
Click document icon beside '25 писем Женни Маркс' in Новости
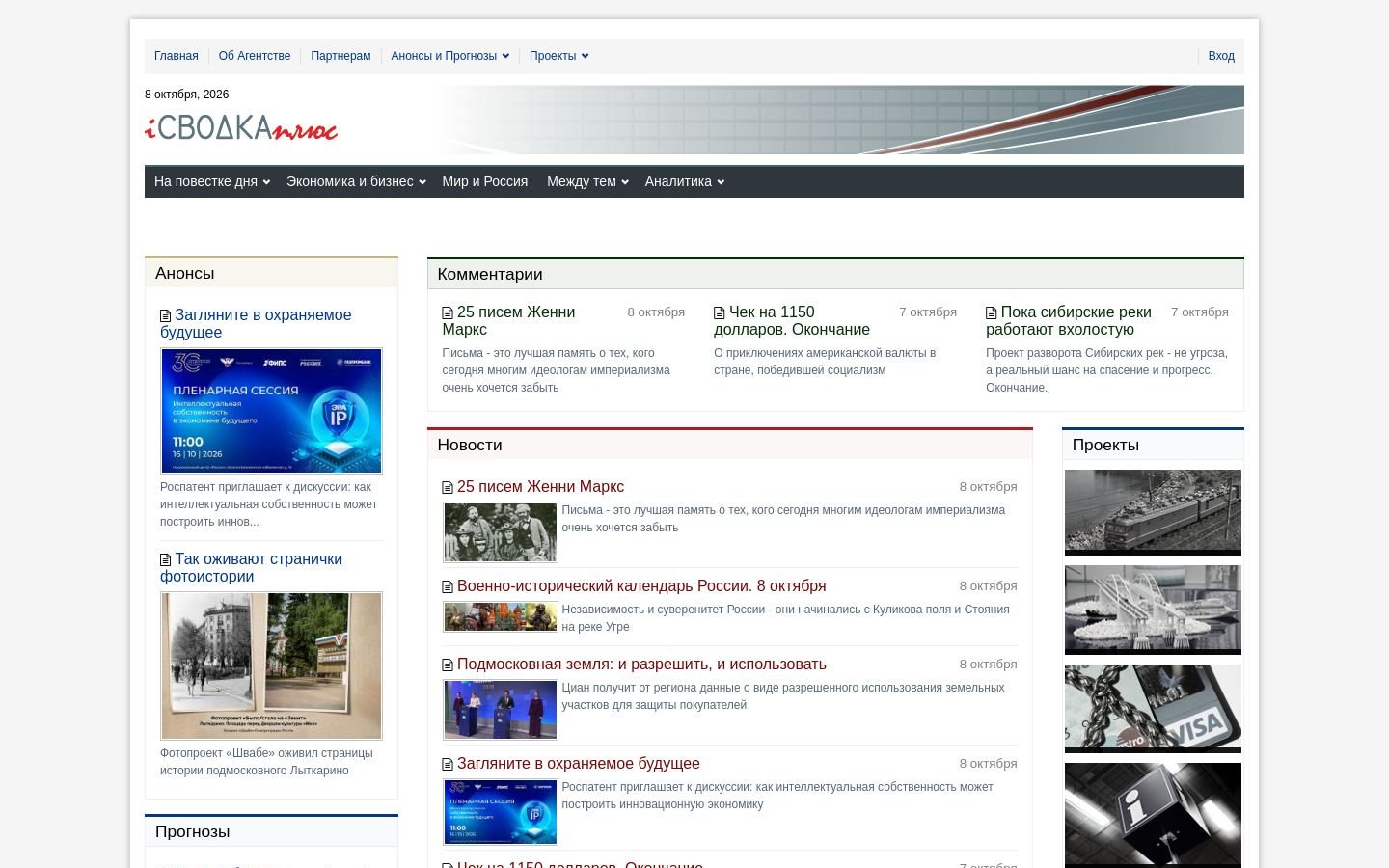tap(448, 487)
